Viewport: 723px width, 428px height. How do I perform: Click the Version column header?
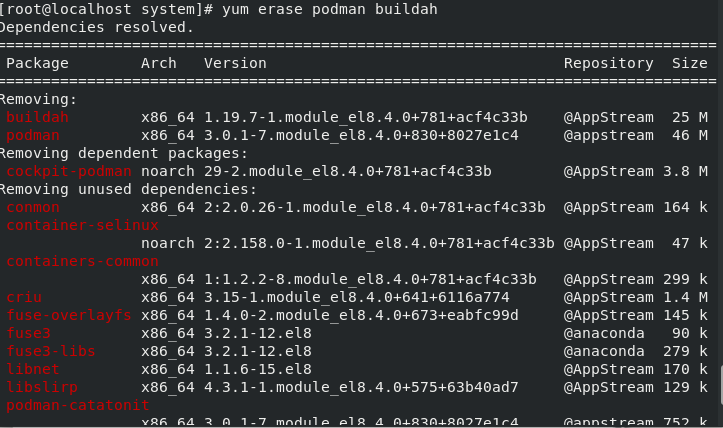coord(235,63)
